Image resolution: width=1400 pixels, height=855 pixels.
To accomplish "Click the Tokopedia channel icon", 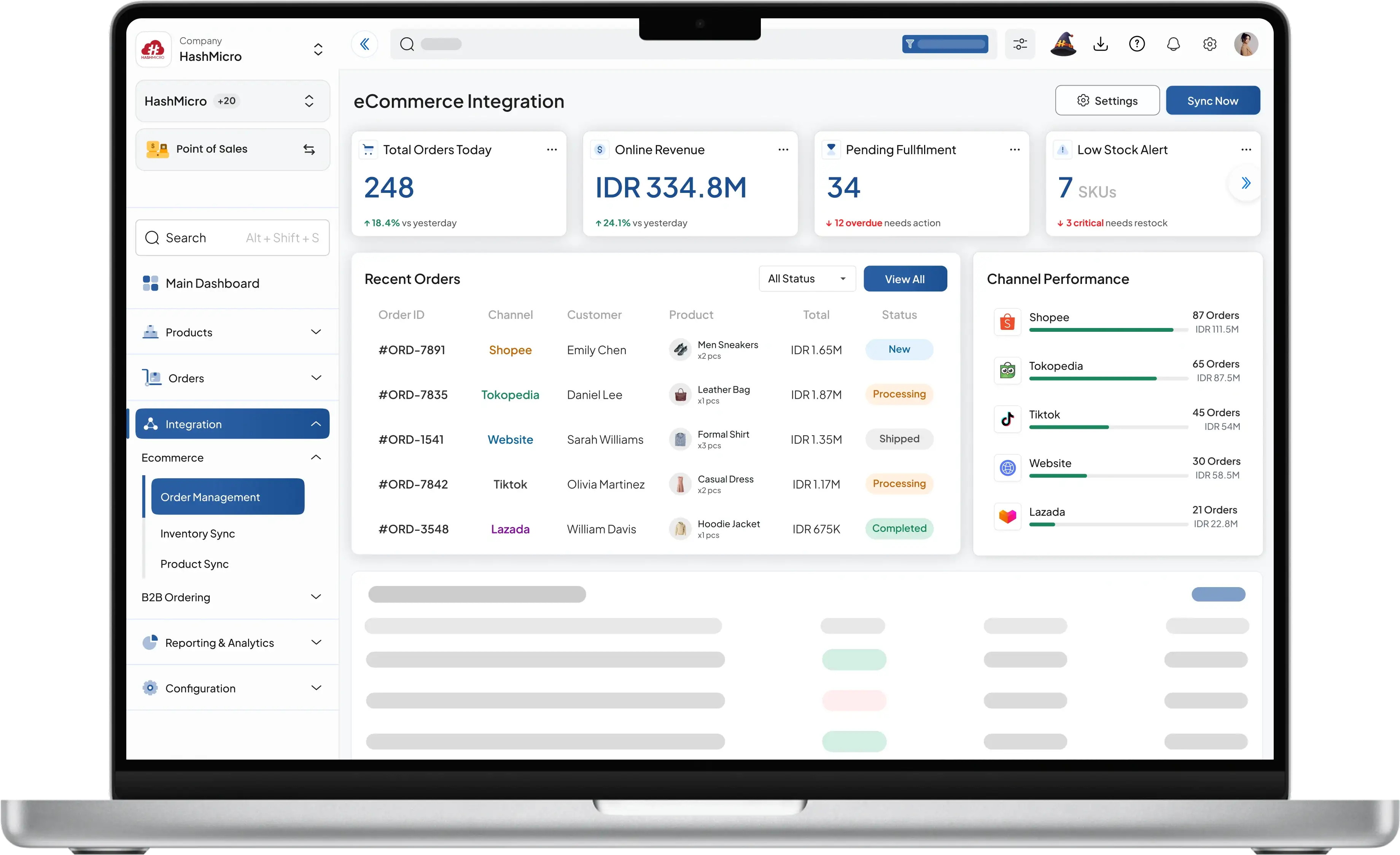I will click(x=1007, y=371).
